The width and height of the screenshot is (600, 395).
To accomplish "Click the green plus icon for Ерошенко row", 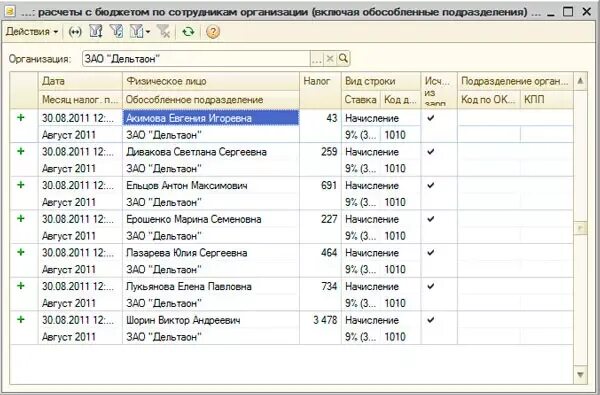I will tap(21, 219).
